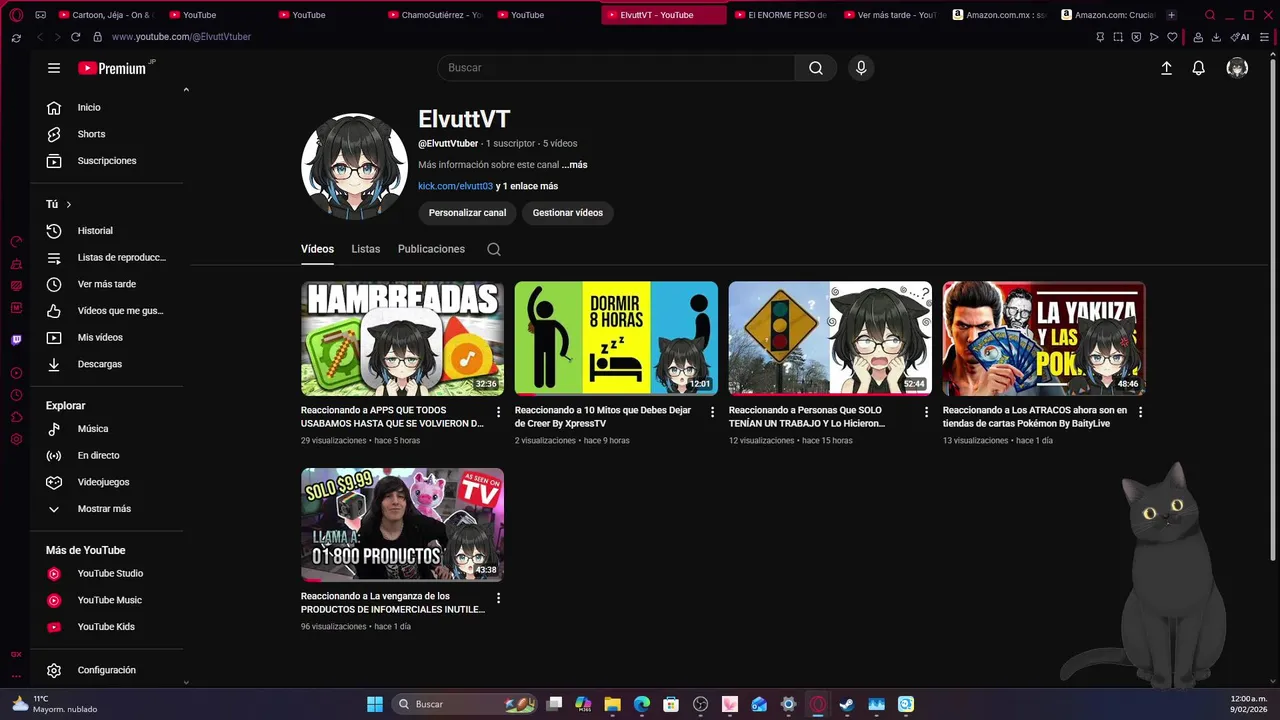Open YouTube Kids link
The image size is (1280, 720).
pyautogui.click(x=106, y=627)
